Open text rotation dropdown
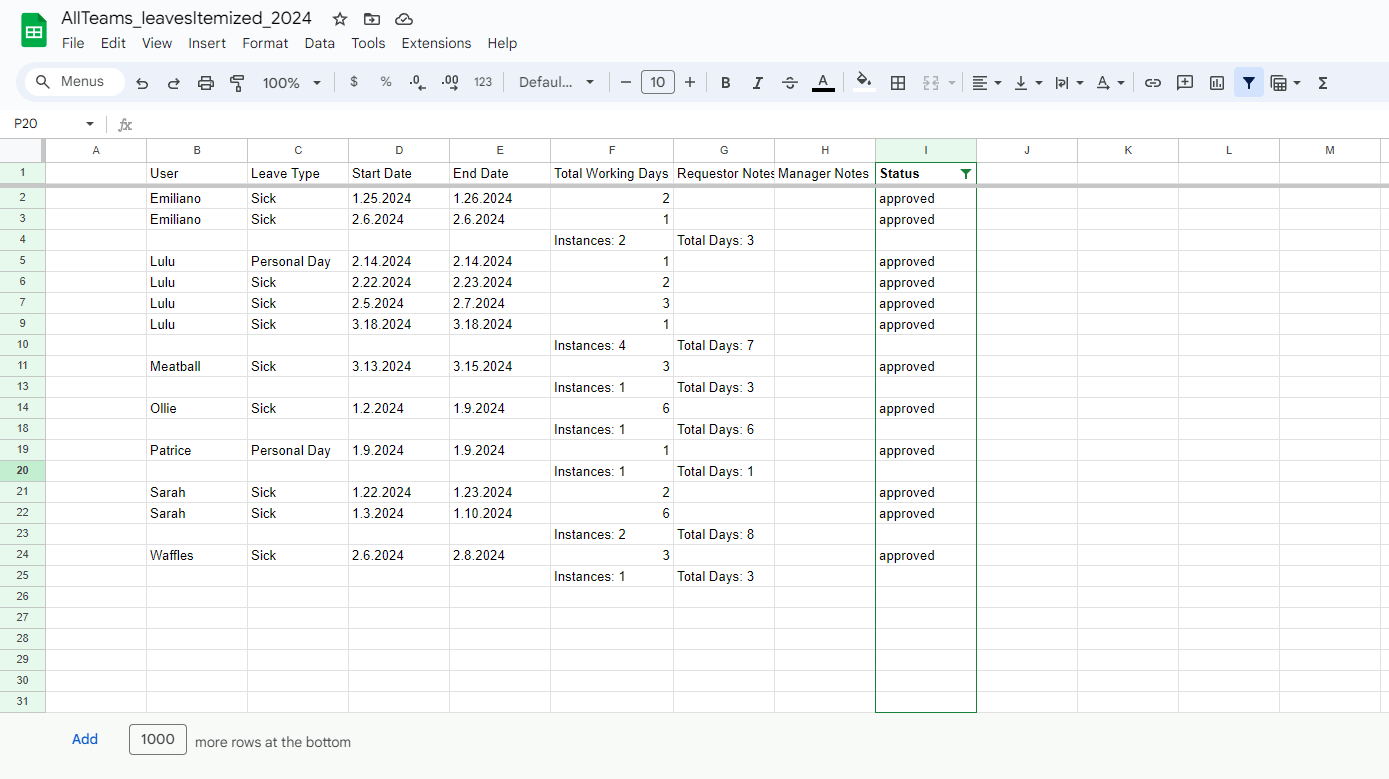 [1110, 83]
